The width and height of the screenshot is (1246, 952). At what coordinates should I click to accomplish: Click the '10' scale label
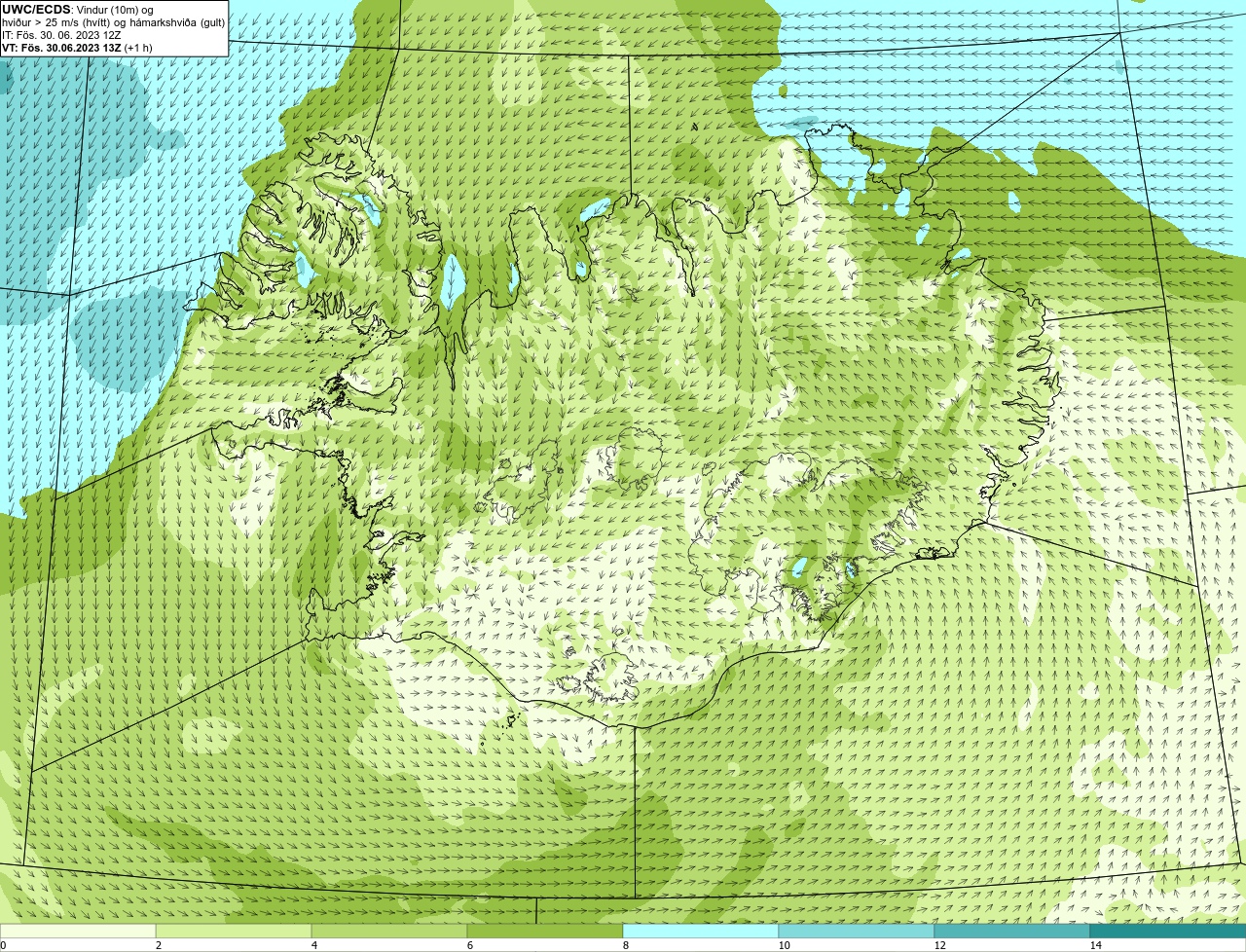[x=783, y=945]
